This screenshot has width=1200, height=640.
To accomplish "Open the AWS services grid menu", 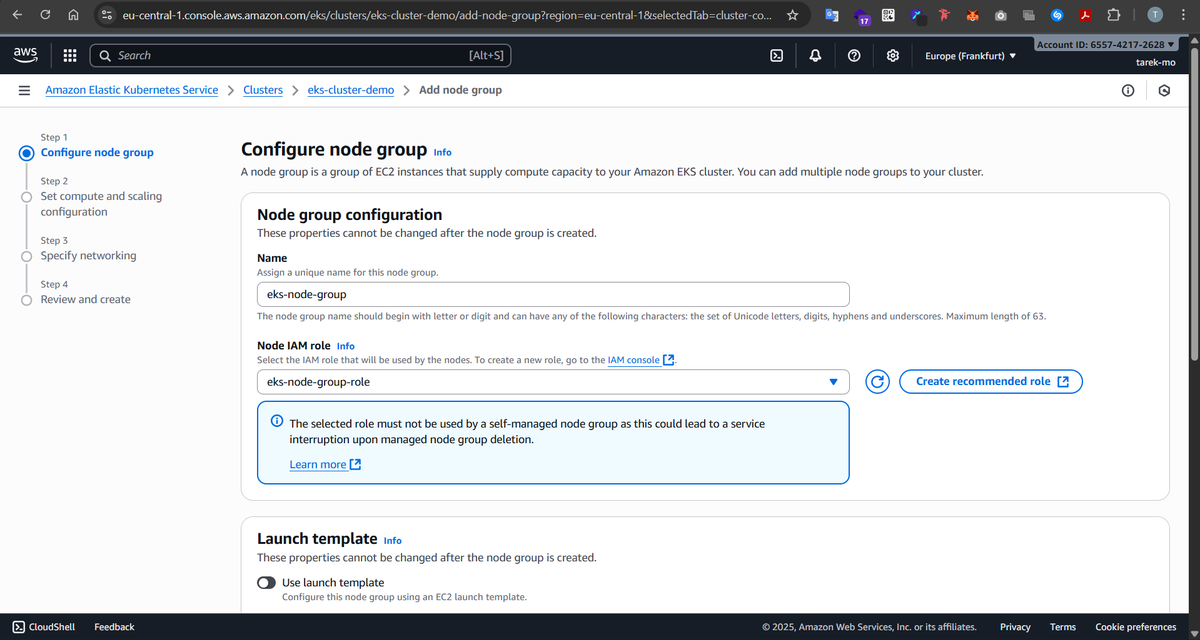I will [x=70, y=56].
